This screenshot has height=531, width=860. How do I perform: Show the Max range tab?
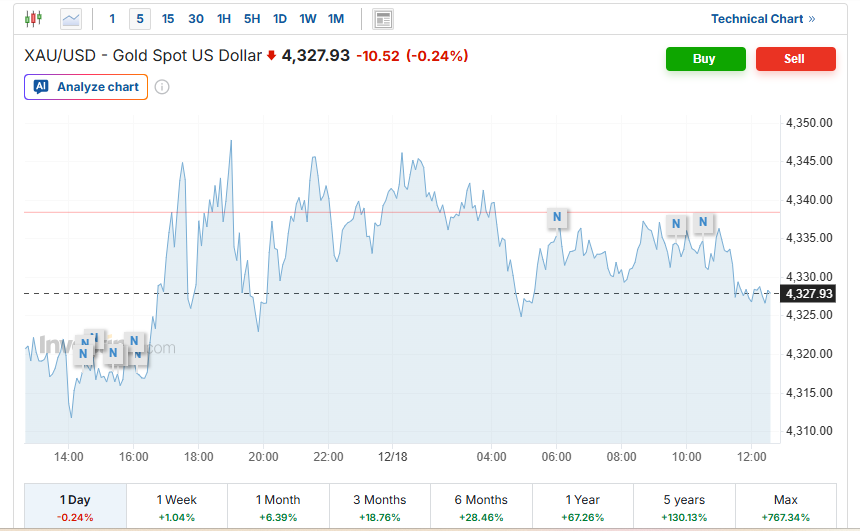(785, 507)
